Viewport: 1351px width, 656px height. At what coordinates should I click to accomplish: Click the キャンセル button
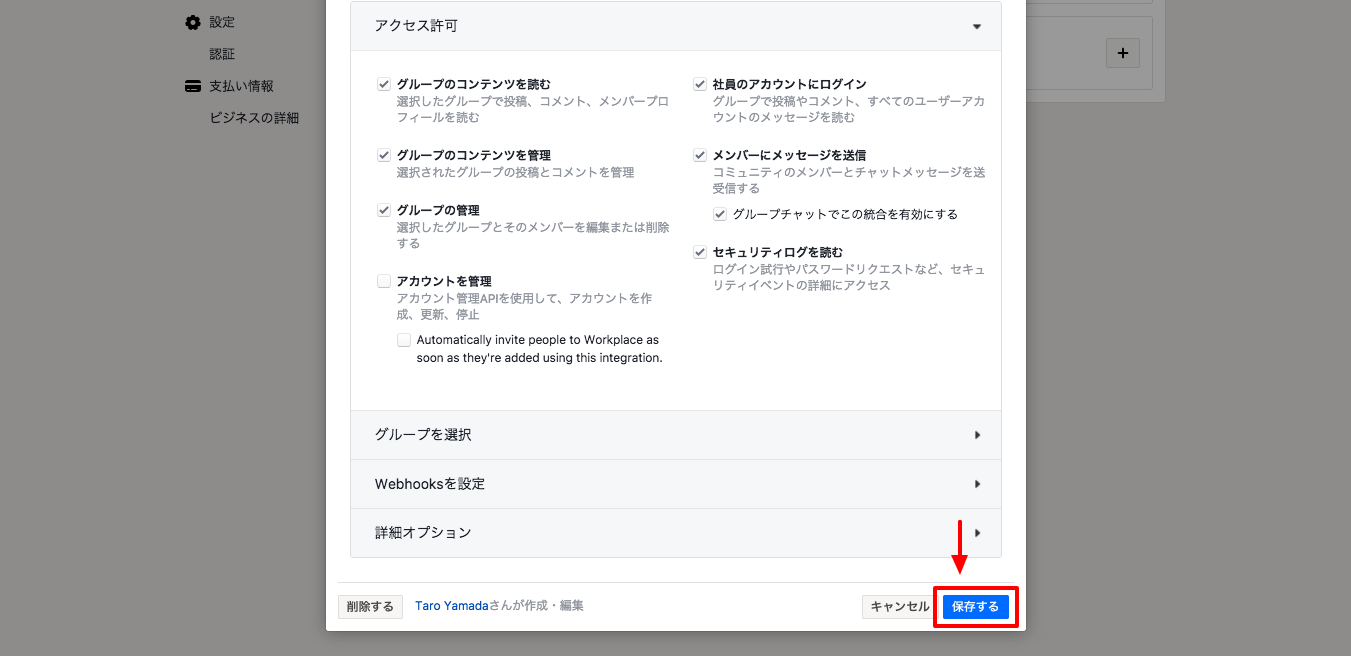(x=899, y=607)
